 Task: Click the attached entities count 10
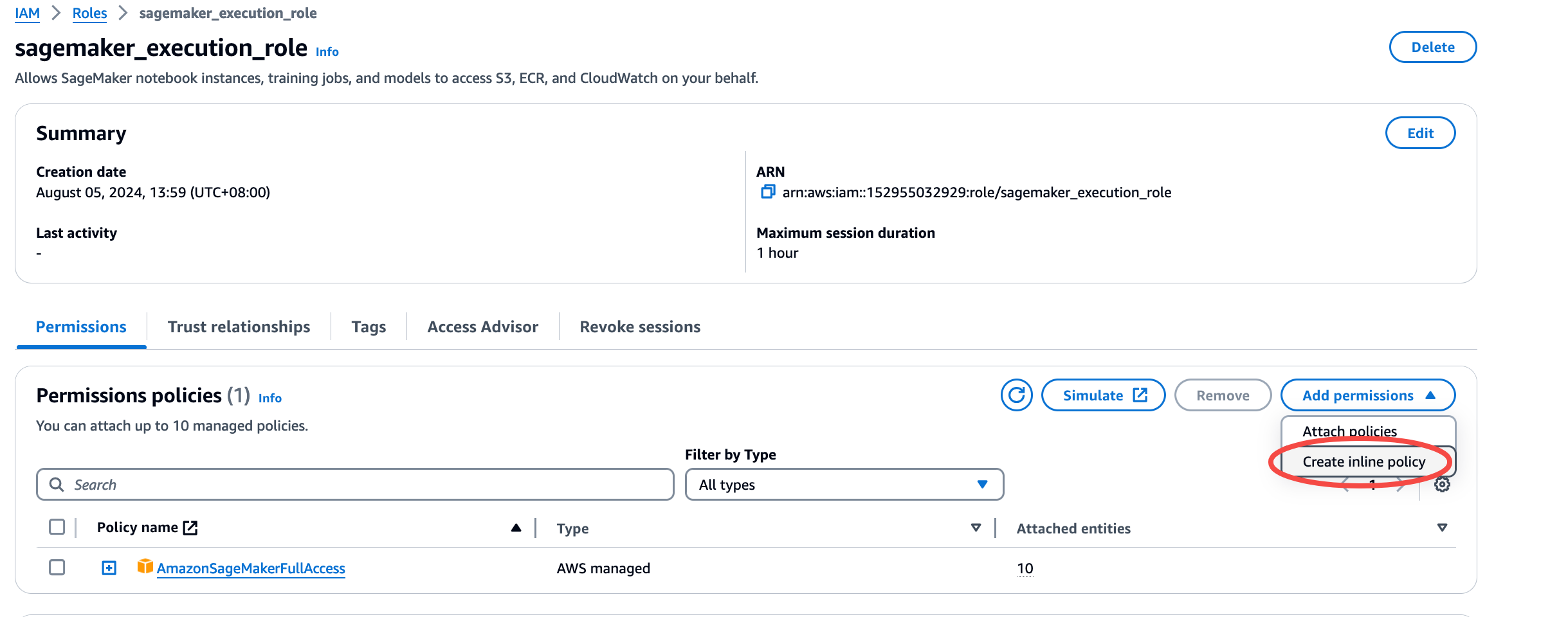point(1025,568)
